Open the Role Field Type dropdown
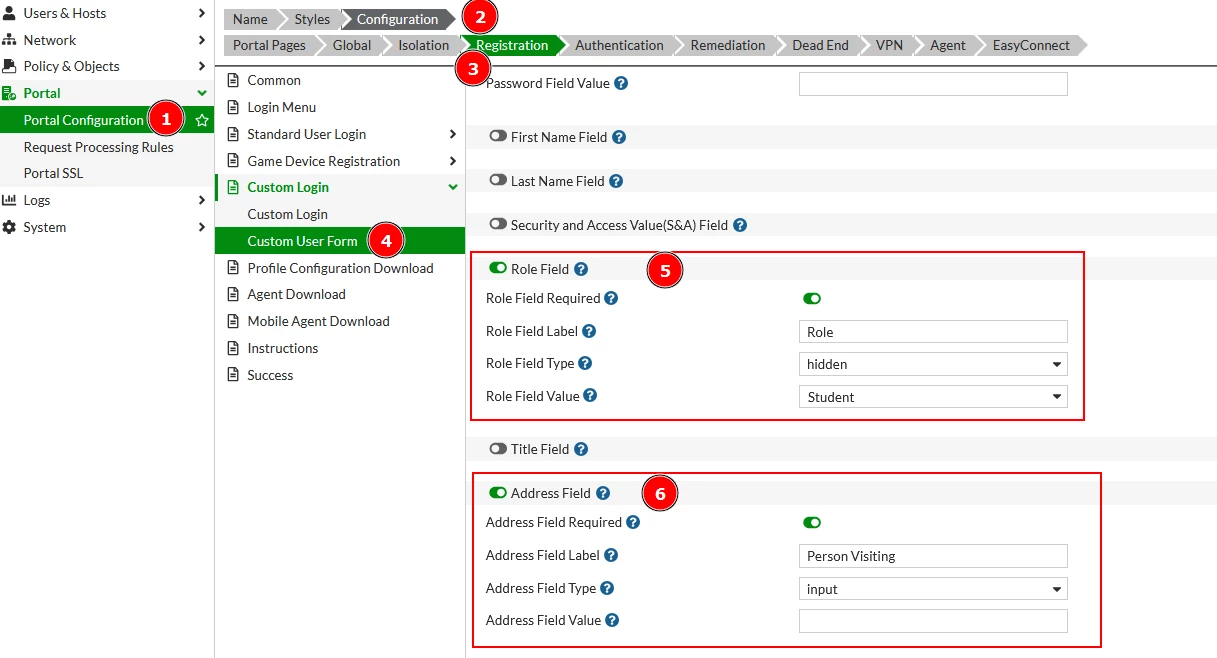1217x658 pixels. pyautogui.click(x=933, y=364)
